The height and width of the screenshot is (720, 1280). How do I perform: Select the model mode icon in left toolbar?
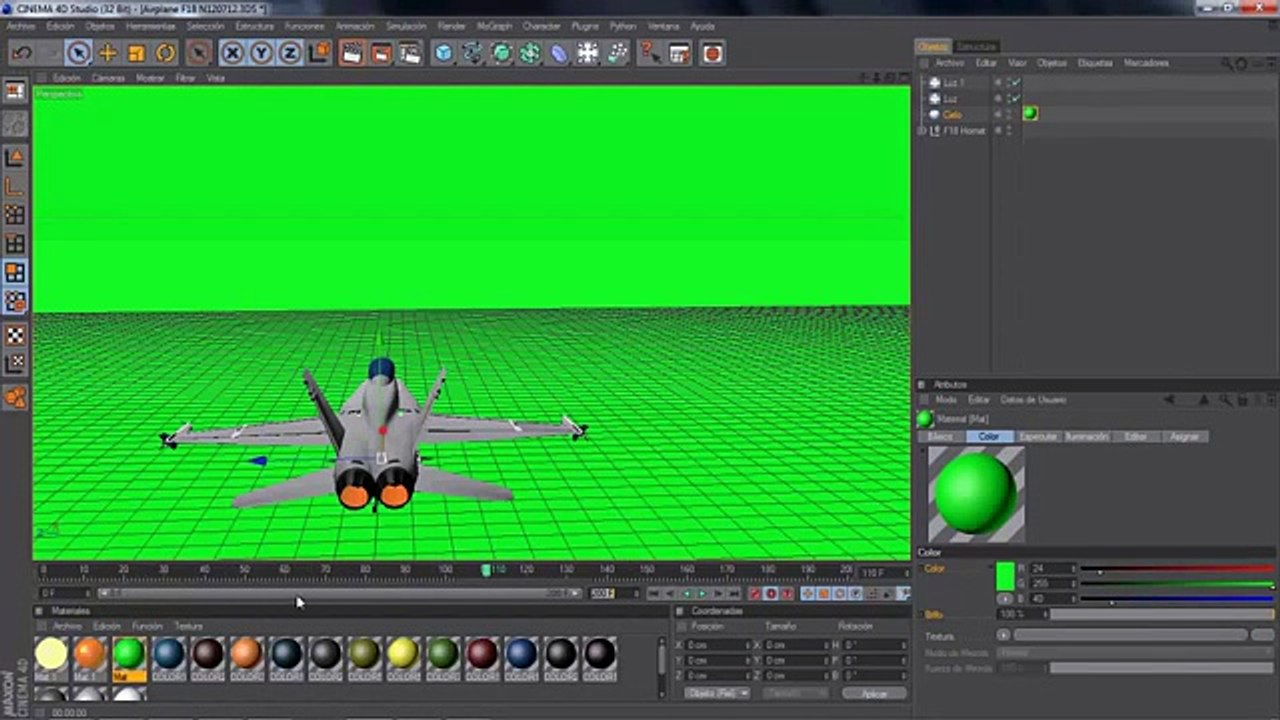[x=15, y=158]
